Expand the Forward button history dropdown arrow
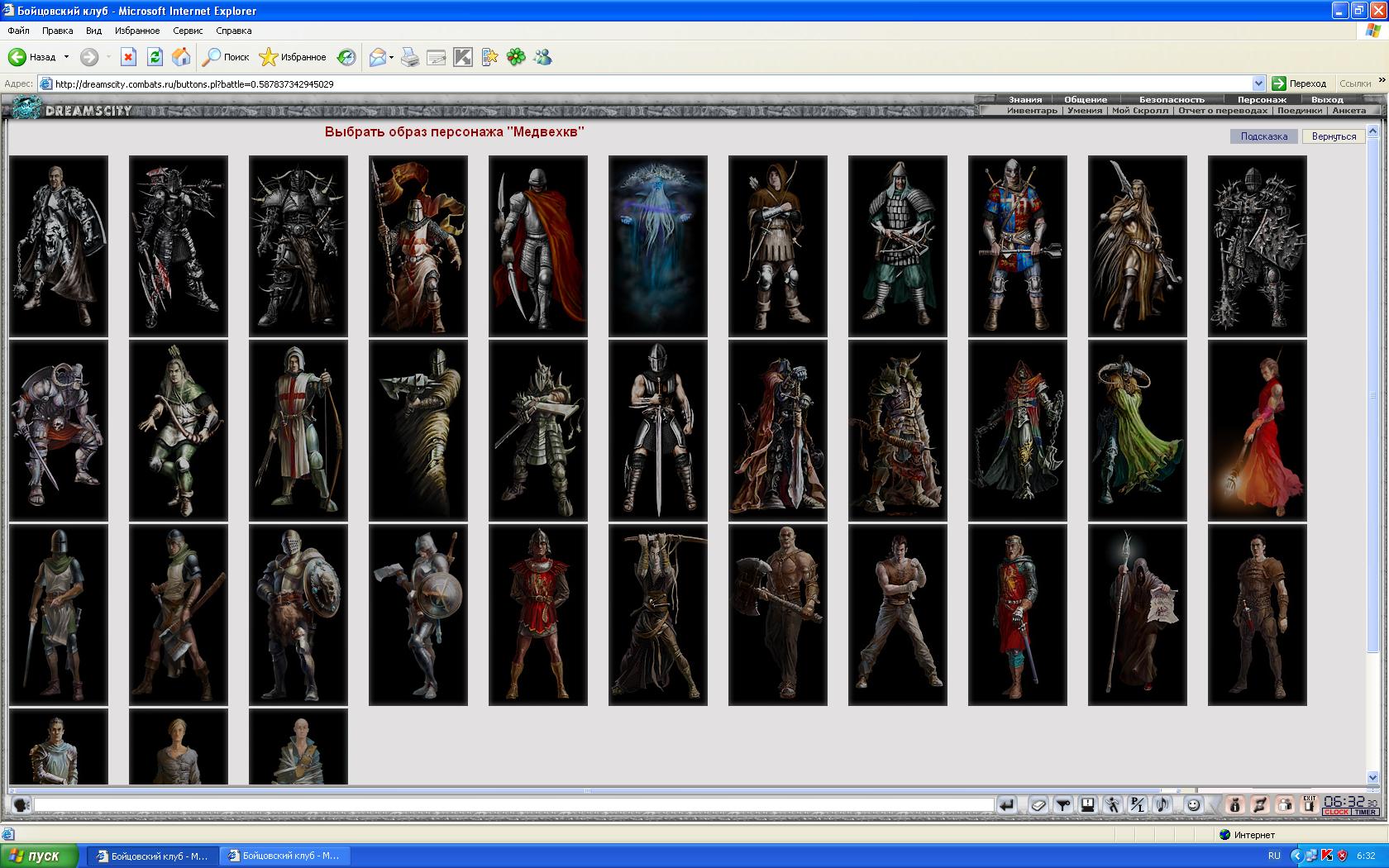The width and height of the screenshot is (1389, 868). pyautogui.click(x=108, y=57)
